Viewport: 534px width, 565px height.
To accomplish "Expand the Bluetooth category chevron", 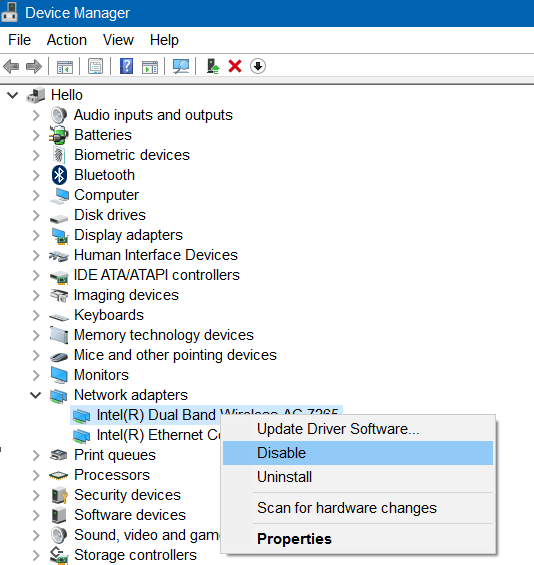I will (36, 175).
